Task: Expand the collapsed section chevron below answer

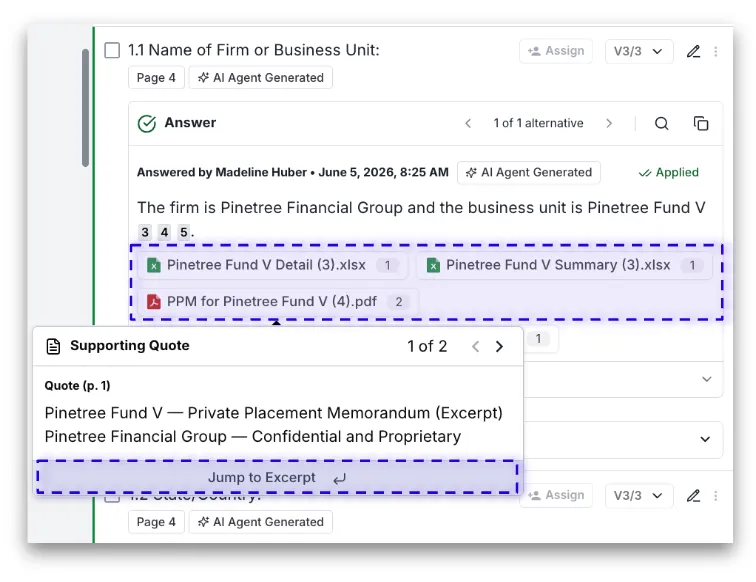Action: pos(706,379)
